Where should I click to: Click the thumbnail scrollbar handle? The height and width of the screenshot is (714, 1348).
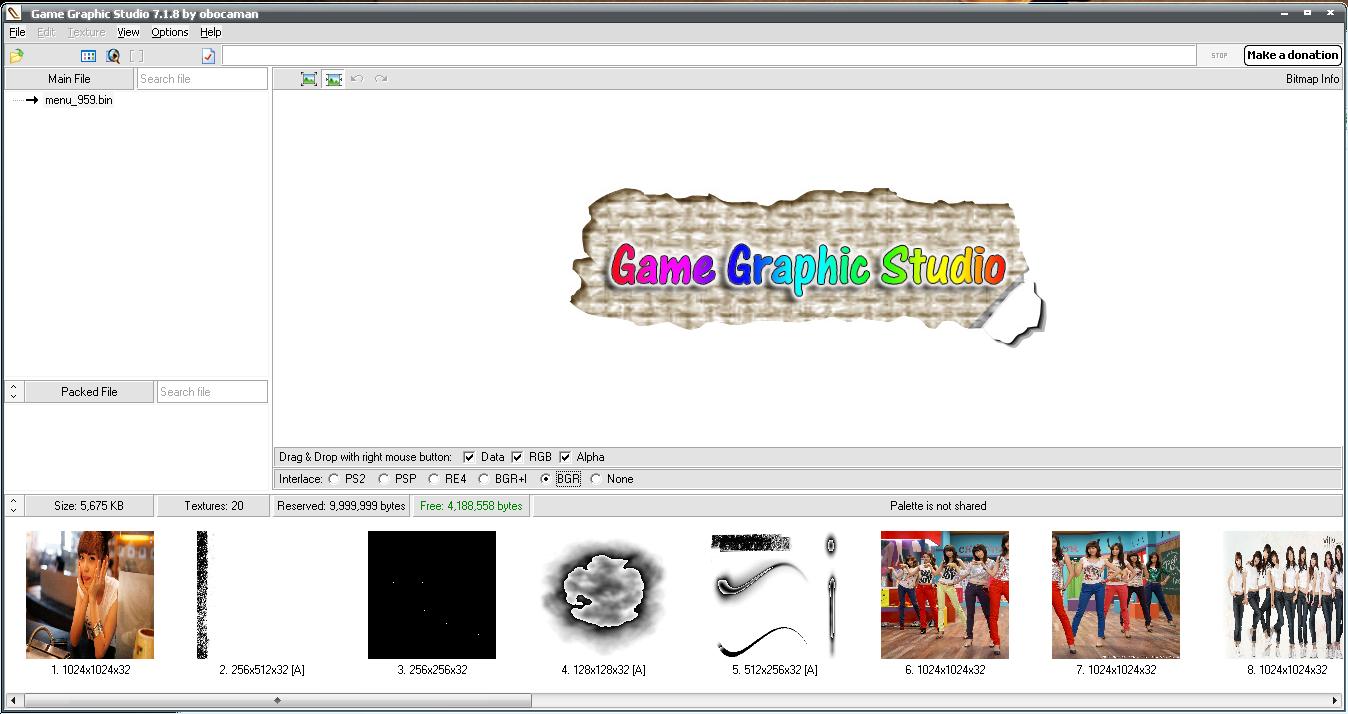tap(277, 701)
